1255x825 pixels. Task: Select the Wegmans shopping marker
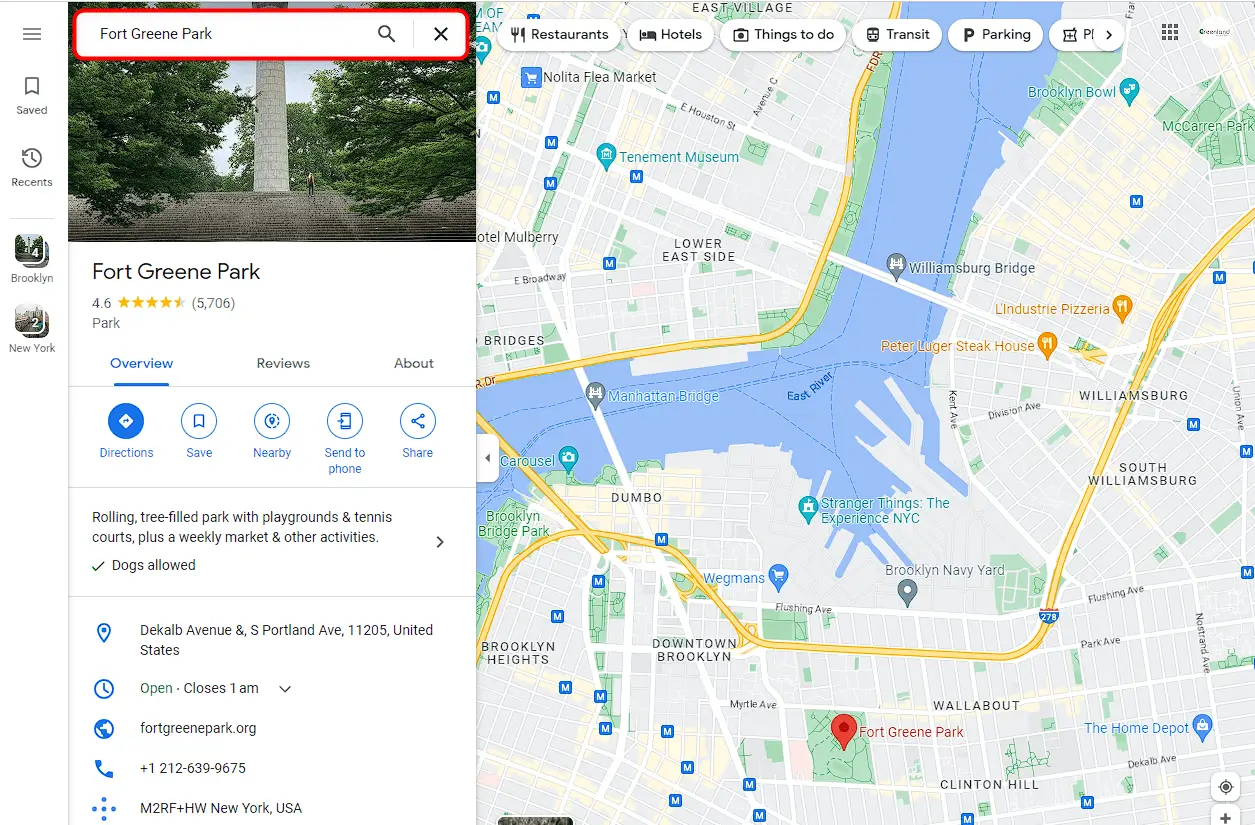[x=779, y=577]
